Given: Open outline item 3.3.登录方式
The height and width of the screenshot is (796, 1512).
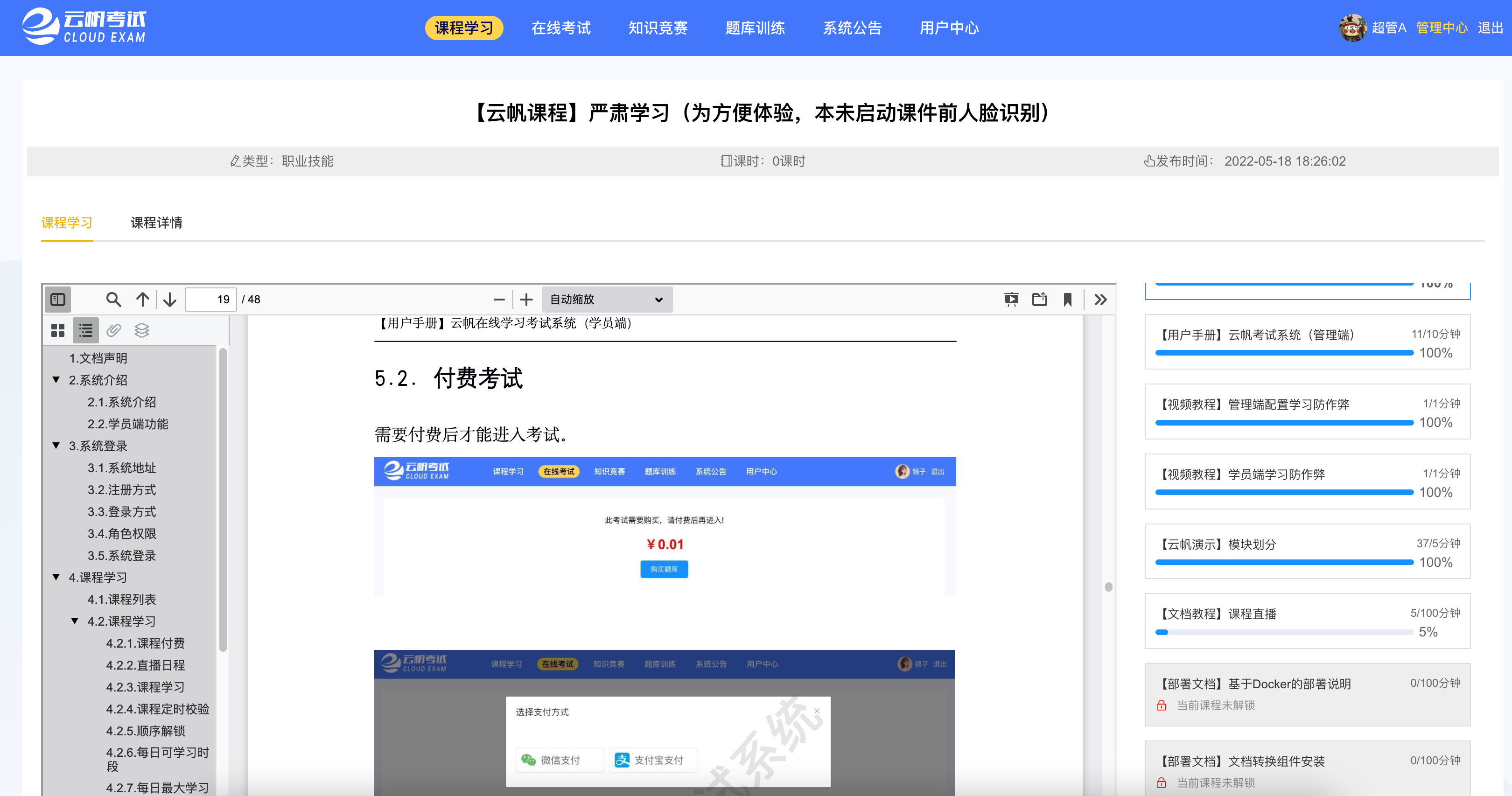Looking at the screenshot, I should pos(121,512).
